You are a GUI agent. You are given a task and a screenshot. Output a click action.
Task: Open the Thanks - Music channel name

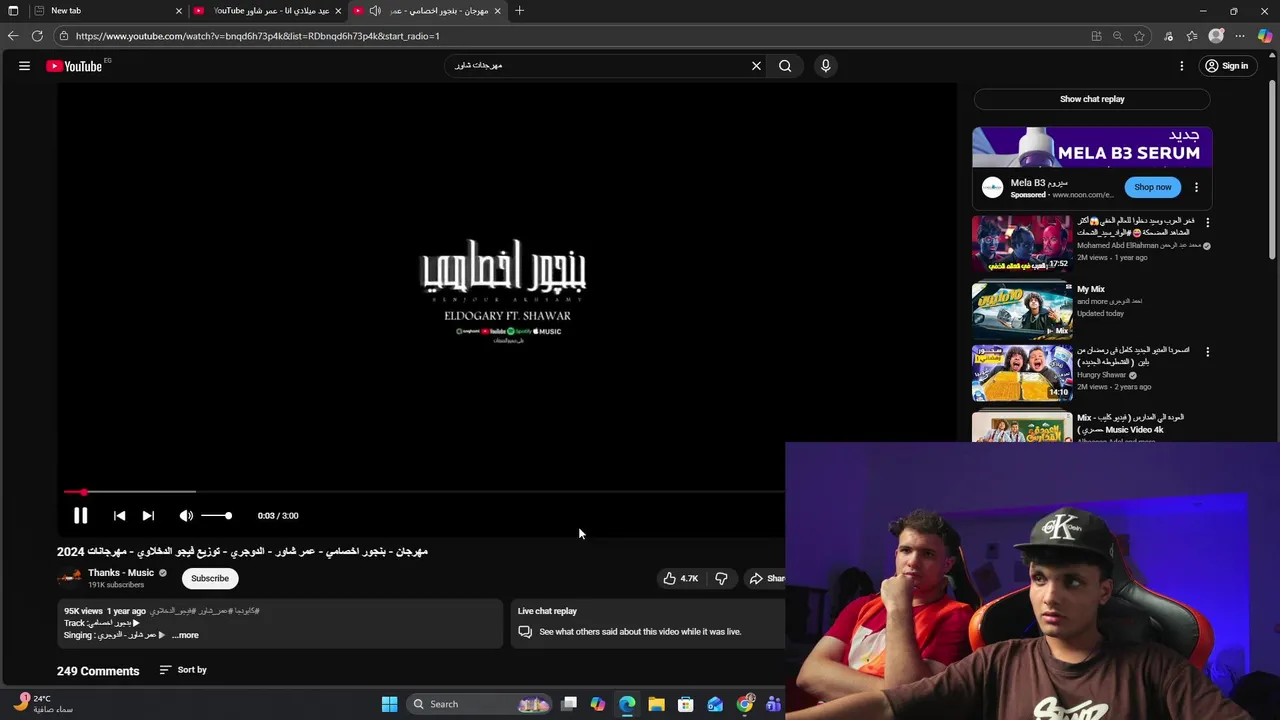[x=121, y=573]
